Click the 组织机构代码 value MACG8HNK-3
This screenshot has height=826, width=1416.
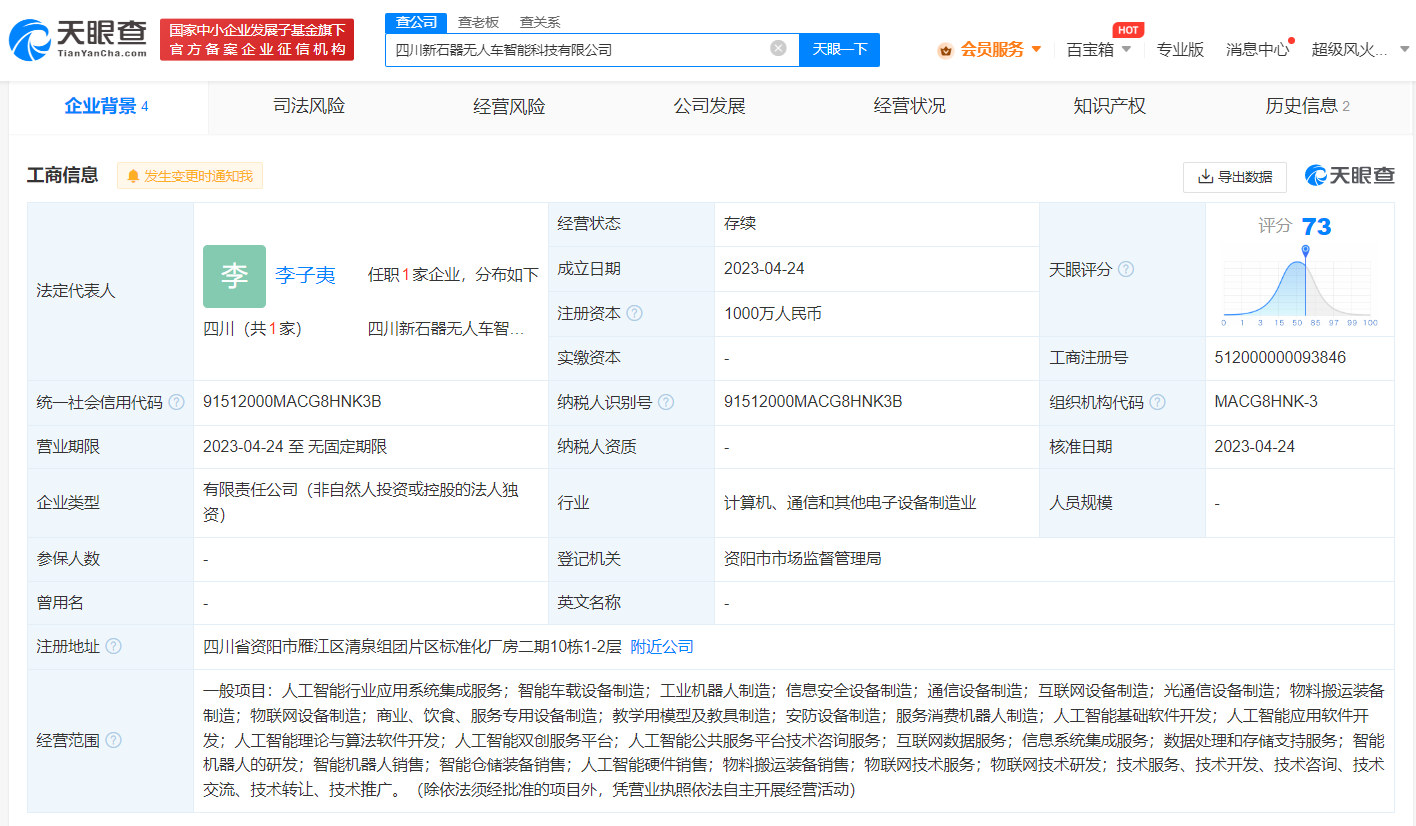[x=1266, y=402]
